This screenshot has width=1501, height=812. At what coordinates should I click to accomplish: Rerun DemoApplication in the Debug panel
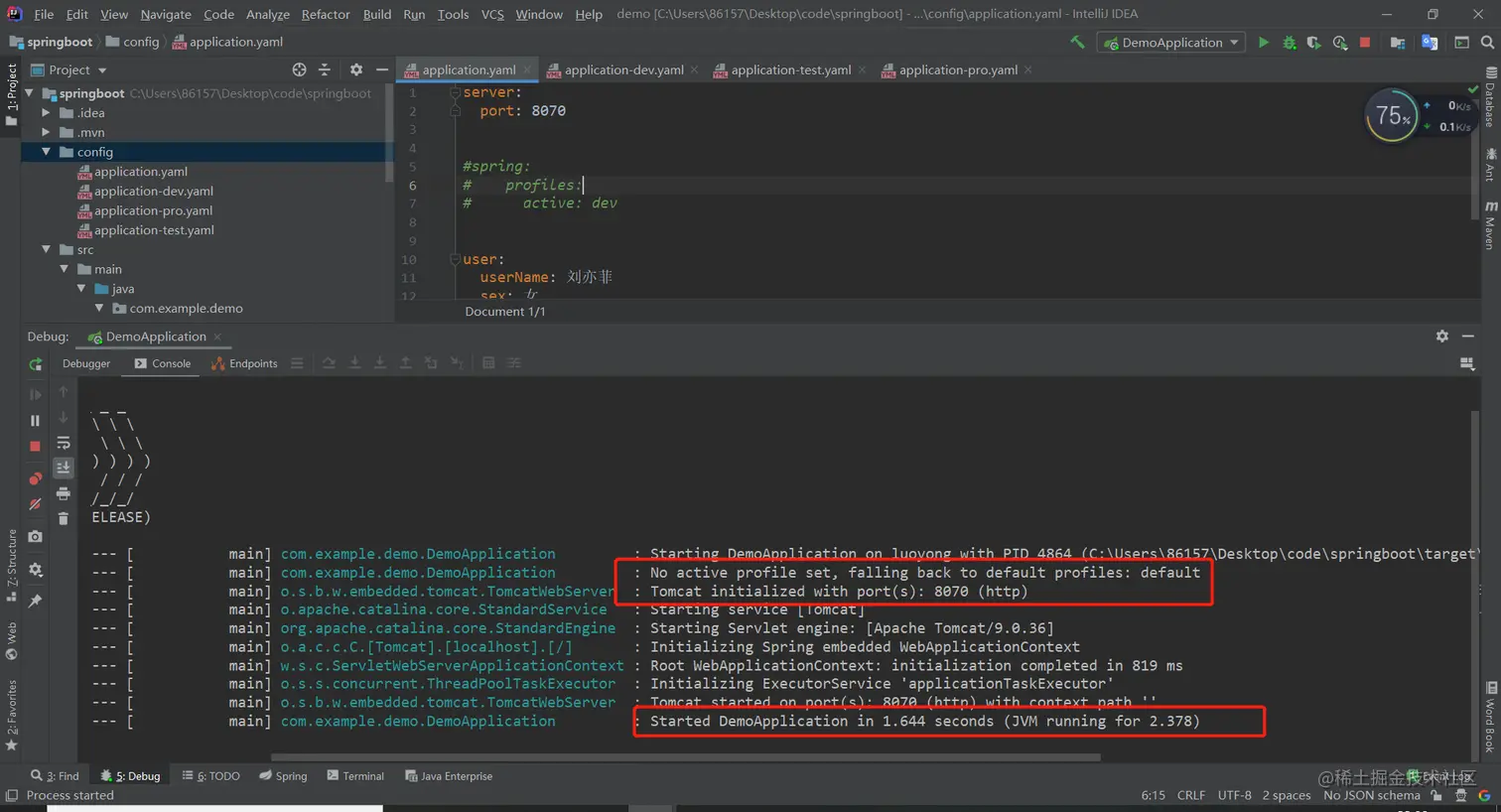point(36,364)
